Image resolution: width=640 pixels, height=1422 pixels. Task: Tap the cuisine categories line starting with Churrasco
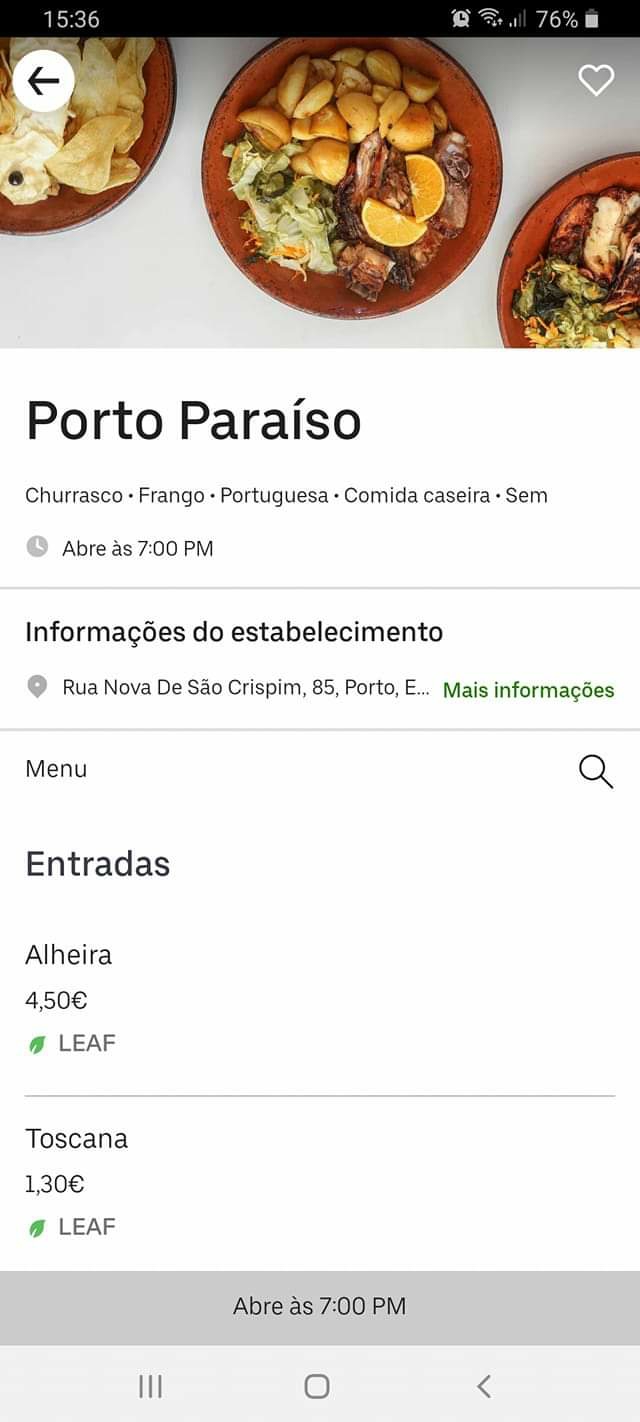pyautogui.click(x=286, y=495)
